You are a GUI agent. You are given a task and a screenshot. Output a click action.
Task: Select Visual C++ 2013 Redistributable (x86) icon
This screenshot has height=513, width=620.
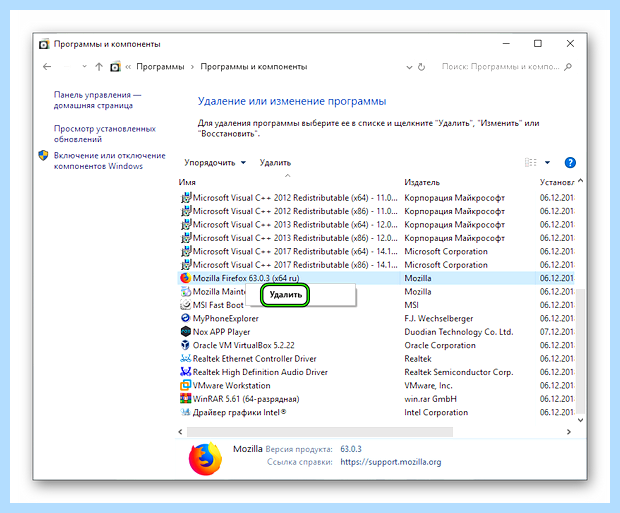coord(186,238)
